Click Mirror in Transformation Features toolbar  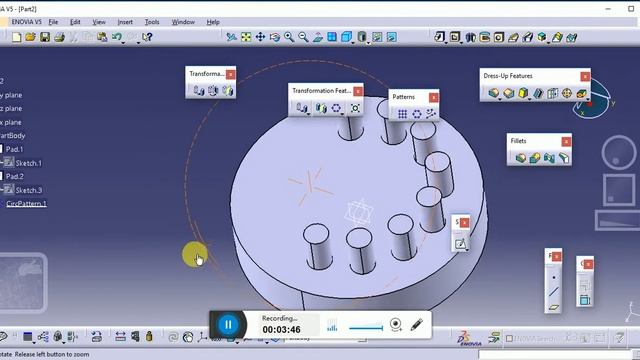(x=321, y=108)
